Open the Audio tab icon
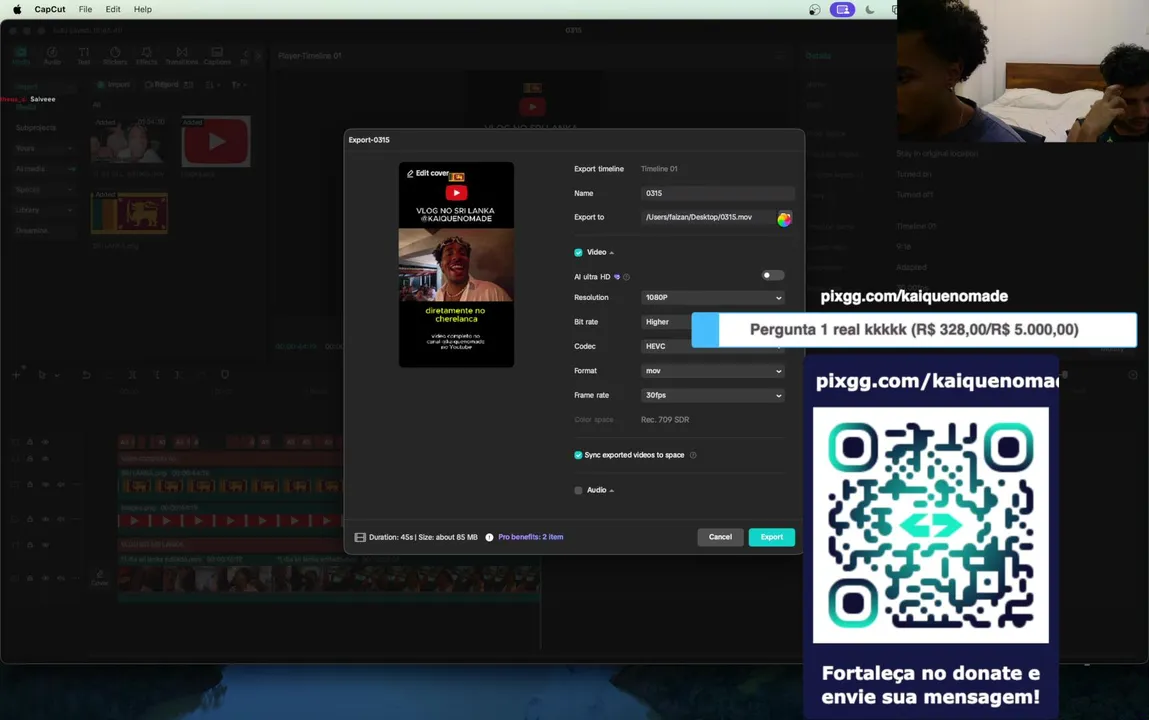The height and width of the screenshot is (720, 1149). [52, 56]
